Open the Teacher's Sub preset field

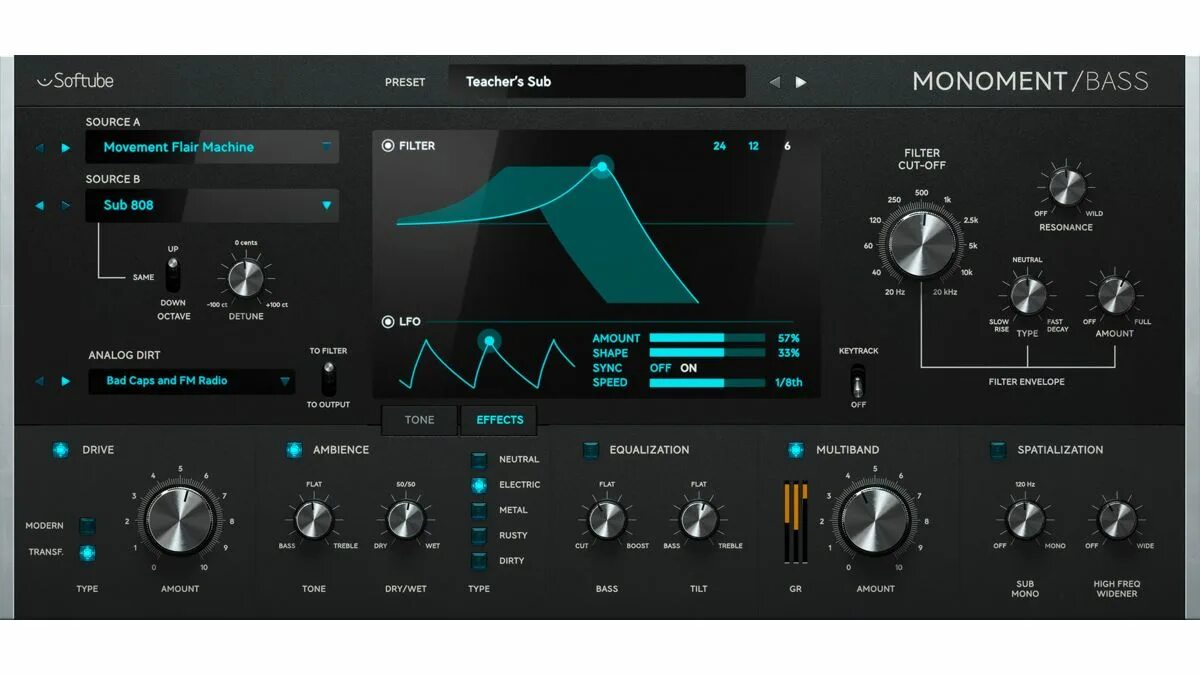point(597,82)
